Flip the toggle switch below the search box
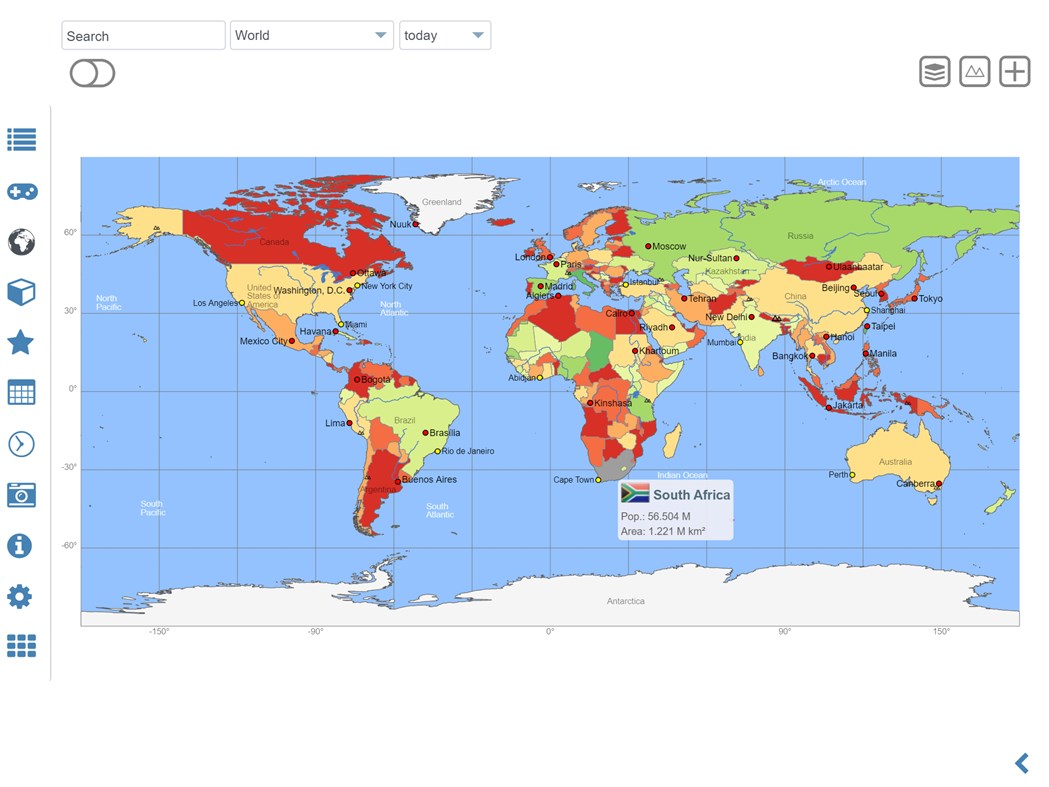This screenshot has width=1049, height=787. [x=91, y=73]
